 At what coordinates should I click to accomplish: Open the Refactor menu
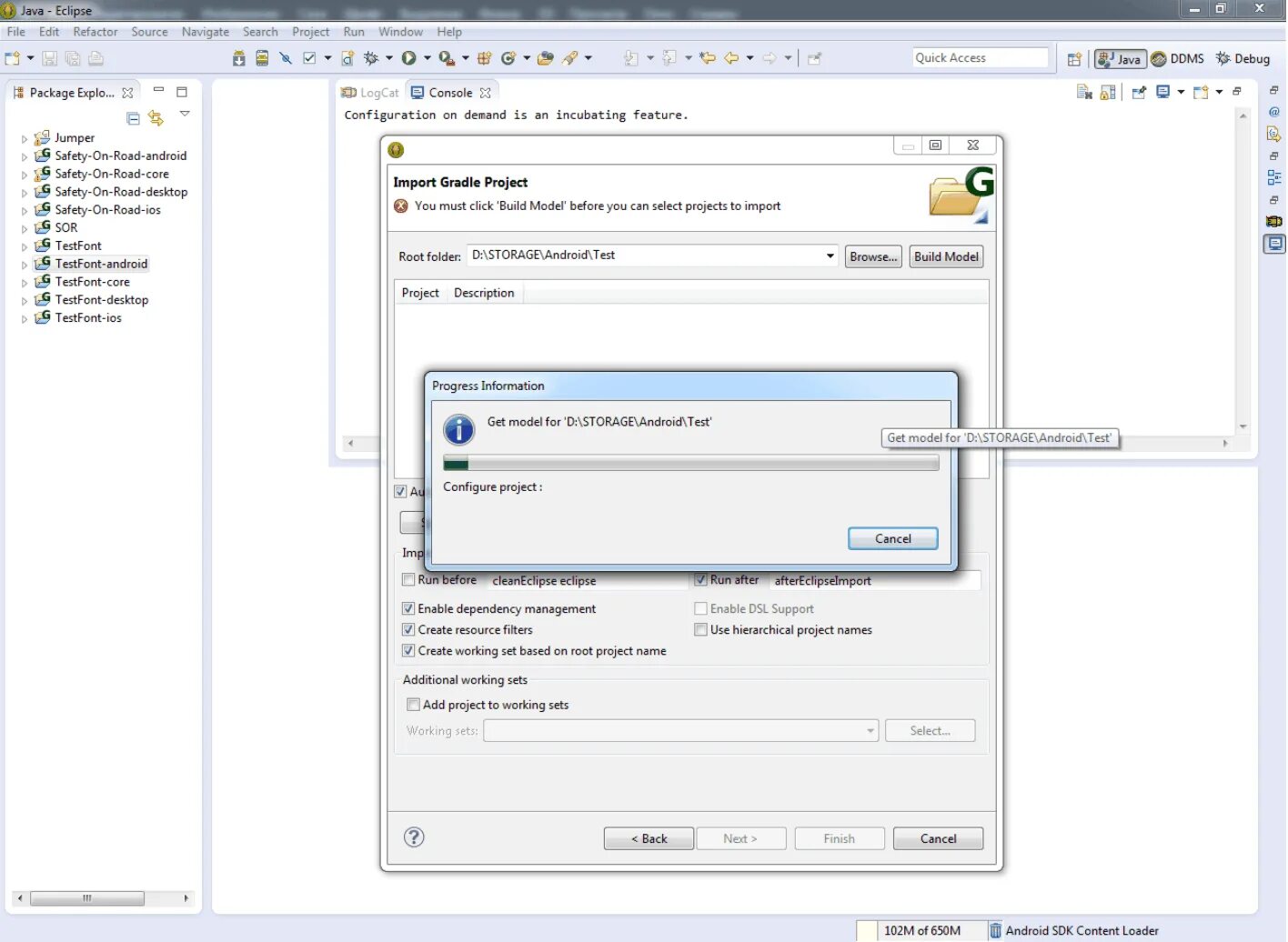coord(96,32)
